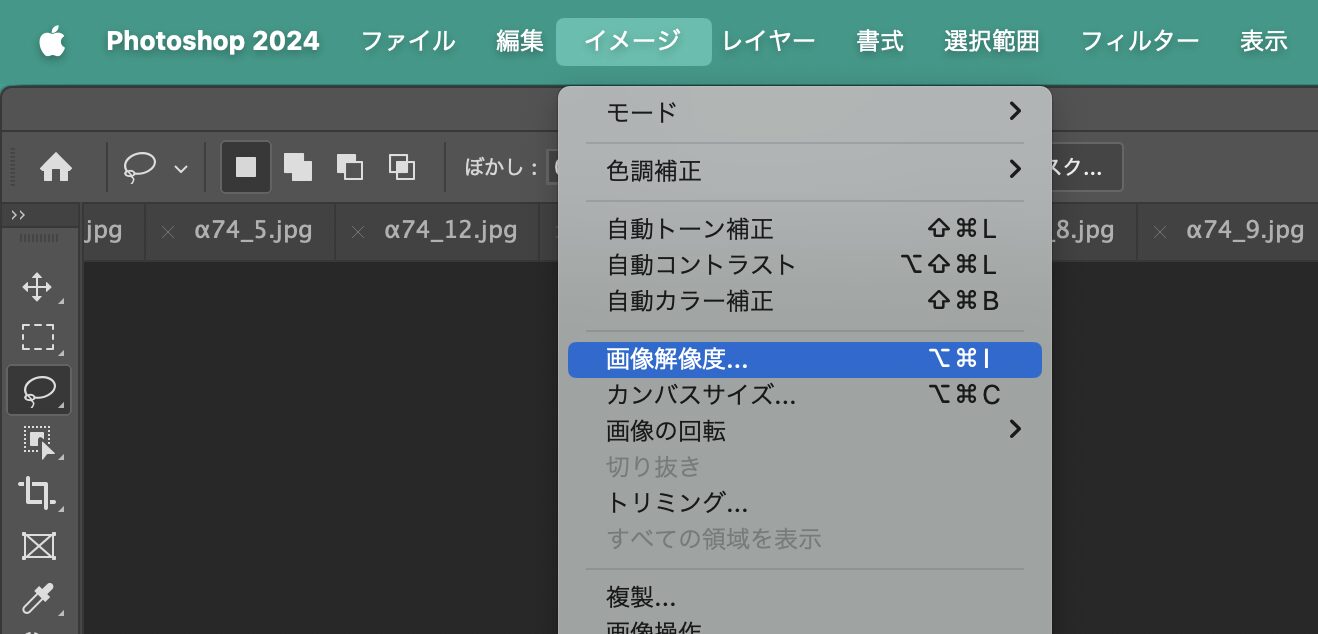Open the ファイル menu
This screenshot has height=634, width=1318.
(408, 41)
